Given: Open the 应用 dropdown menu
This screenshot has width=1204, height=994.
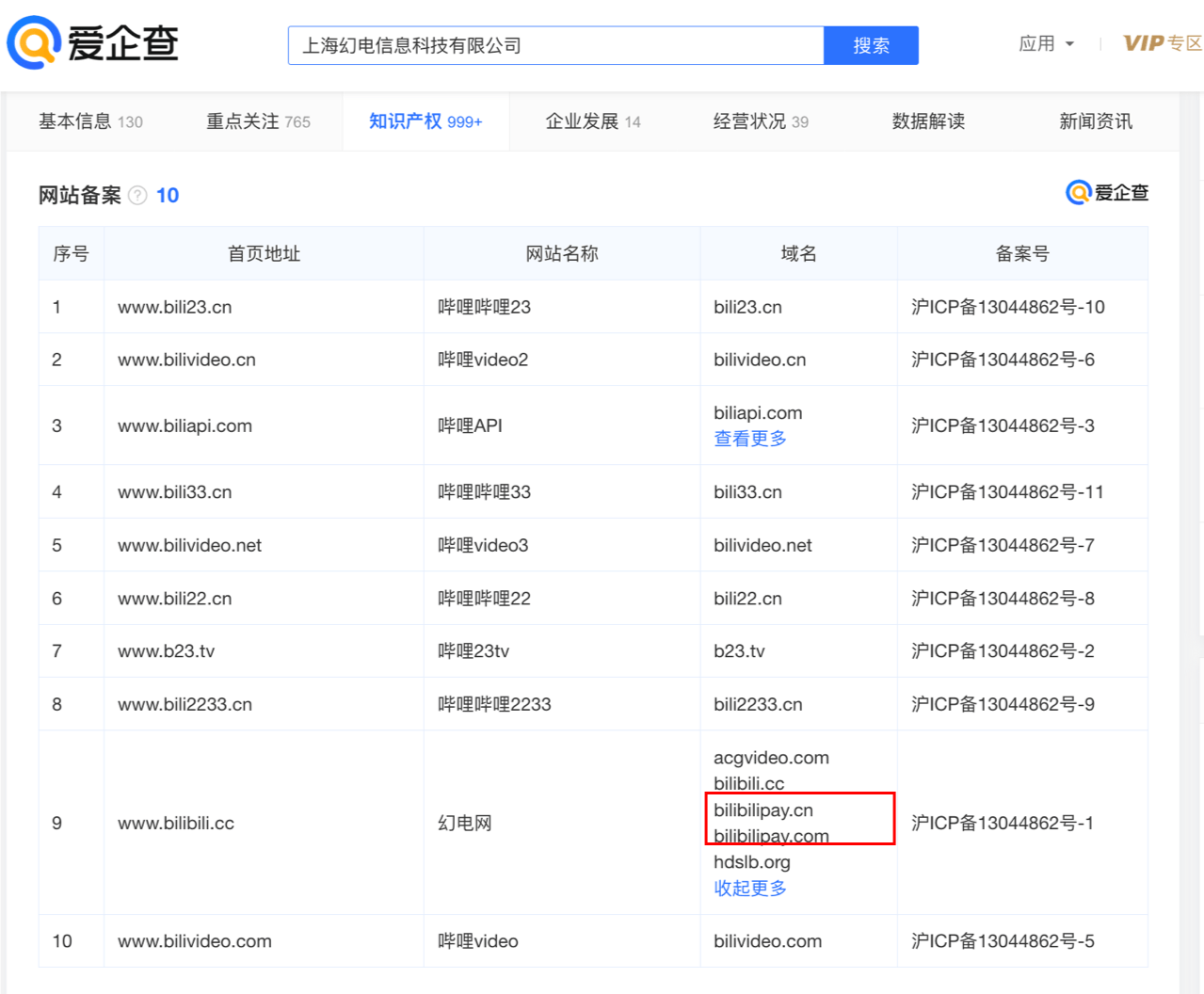Looking at the screenshot, I should tap(1046, 43).
